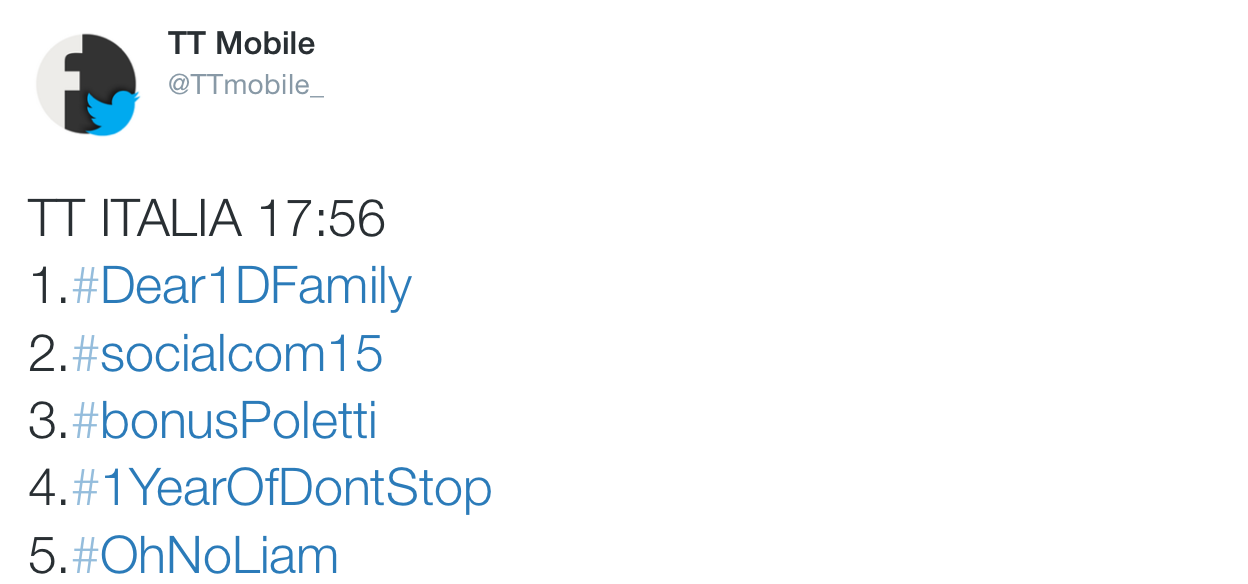Visit the @TTmobile_ handle link
The height and width of the screenshot is (584, 1248).
coord(245,85)
